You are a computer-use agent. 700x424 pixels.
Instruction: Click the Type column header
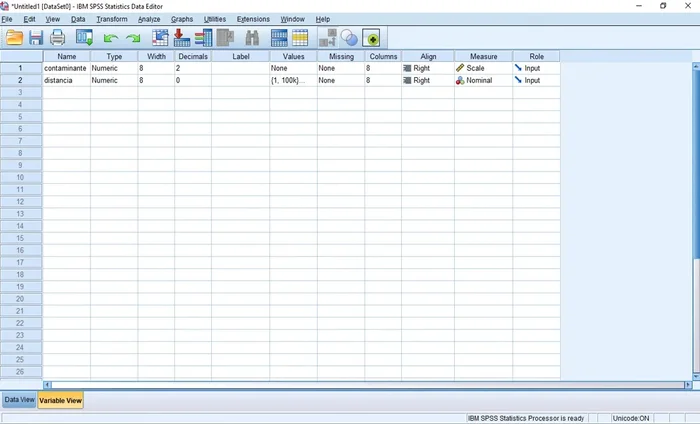pos(114,56)
